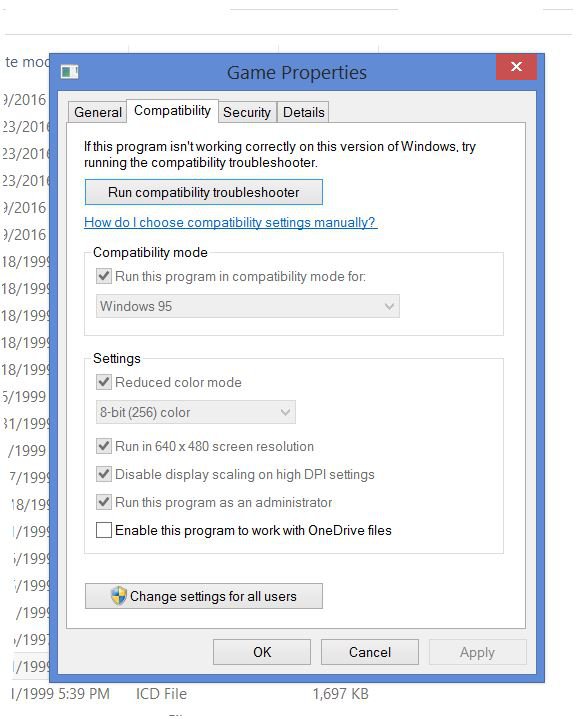The image size is (585, 719).
Task: Toggle Run this program as an administrator
Action: tap(104, 502)
